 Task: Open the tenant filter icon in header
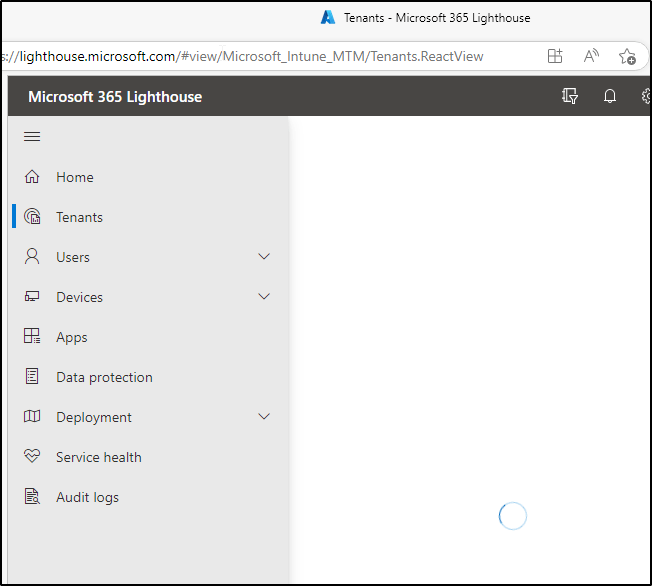click(x=570, y=96)
